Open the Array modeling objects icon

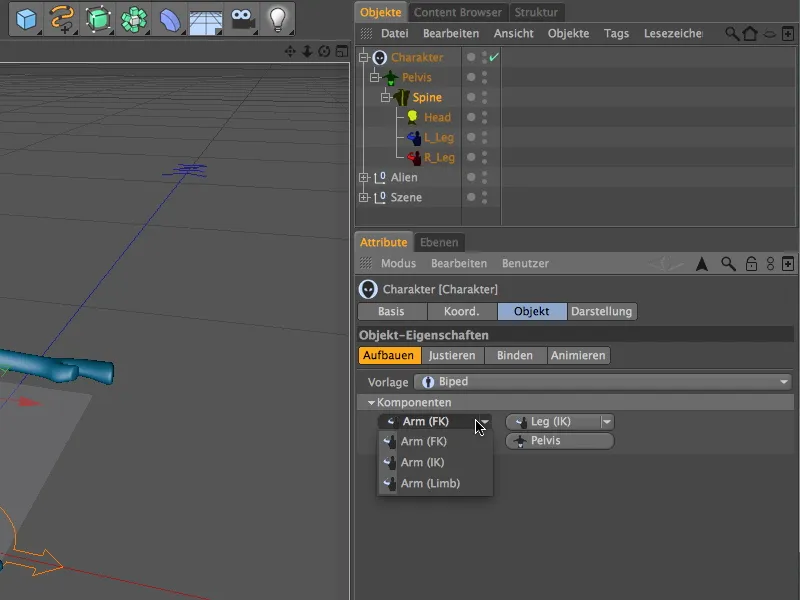[134, 19]
